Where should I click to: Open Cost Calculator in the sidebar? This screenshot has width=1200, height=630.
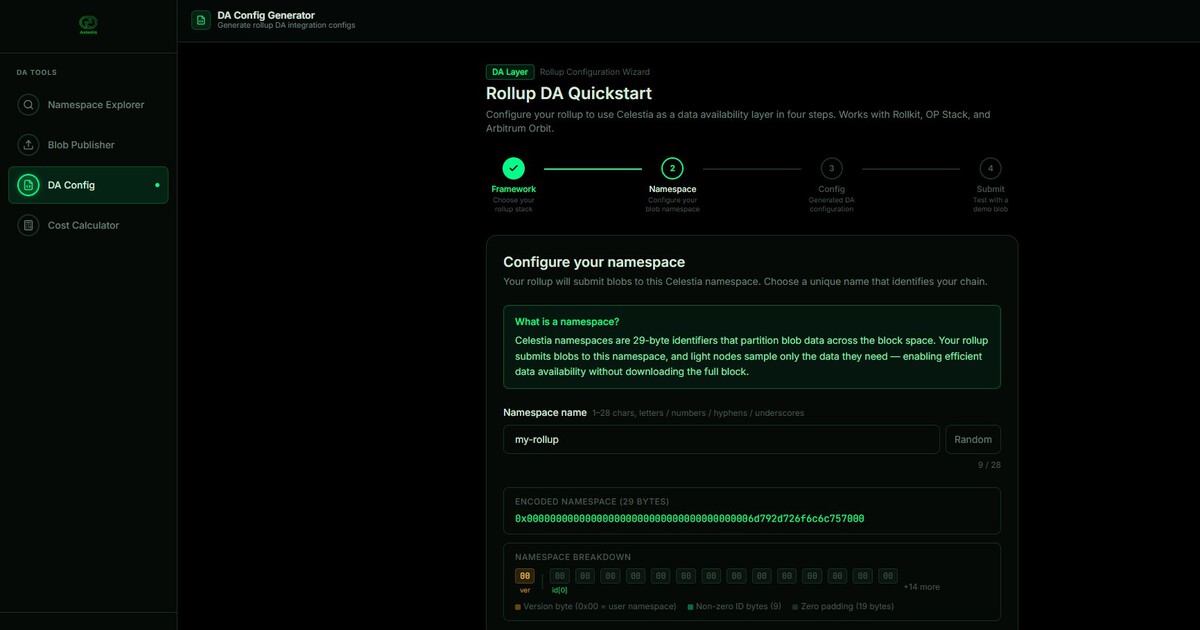(88, 225)
